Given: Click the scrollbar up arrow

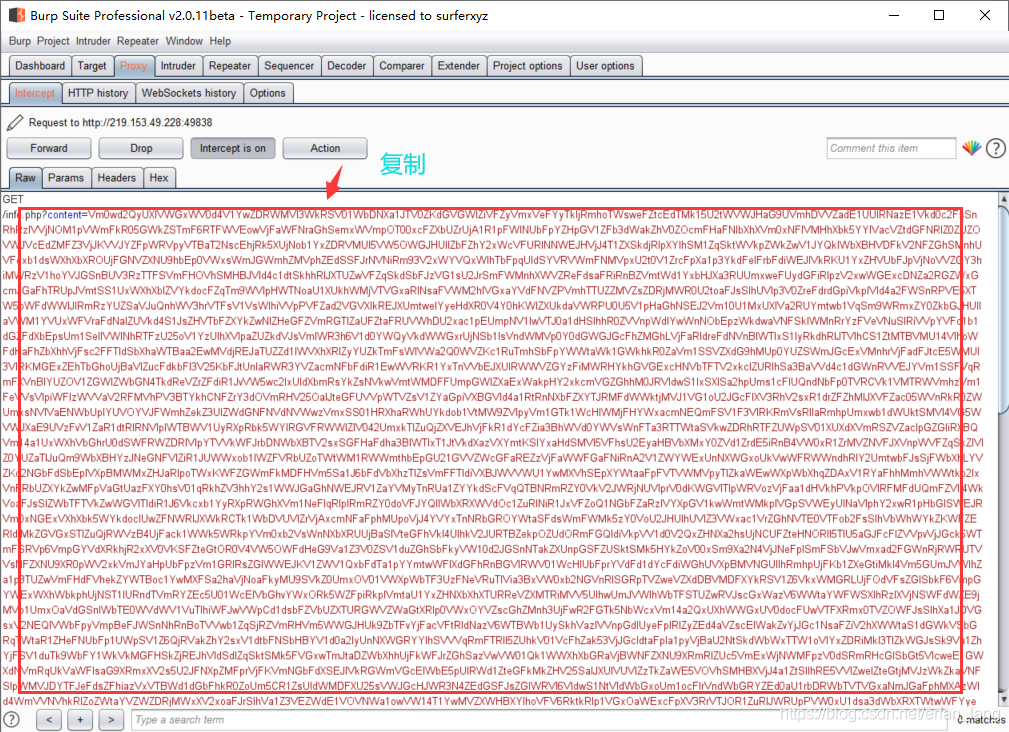Looking at the screenshot, I should pyautogui.click(x=1003, y=199).
